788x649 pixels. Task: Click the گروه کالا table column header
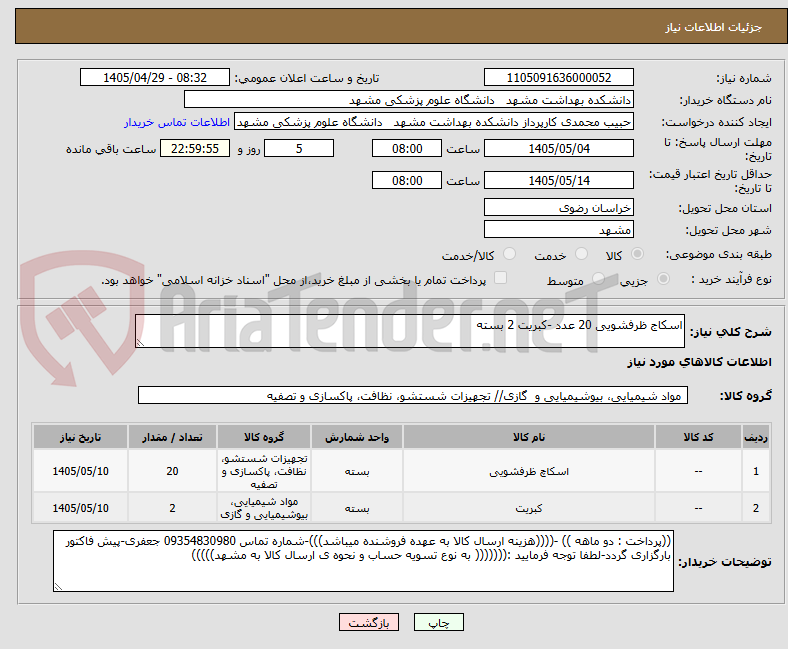pos(264,437)
